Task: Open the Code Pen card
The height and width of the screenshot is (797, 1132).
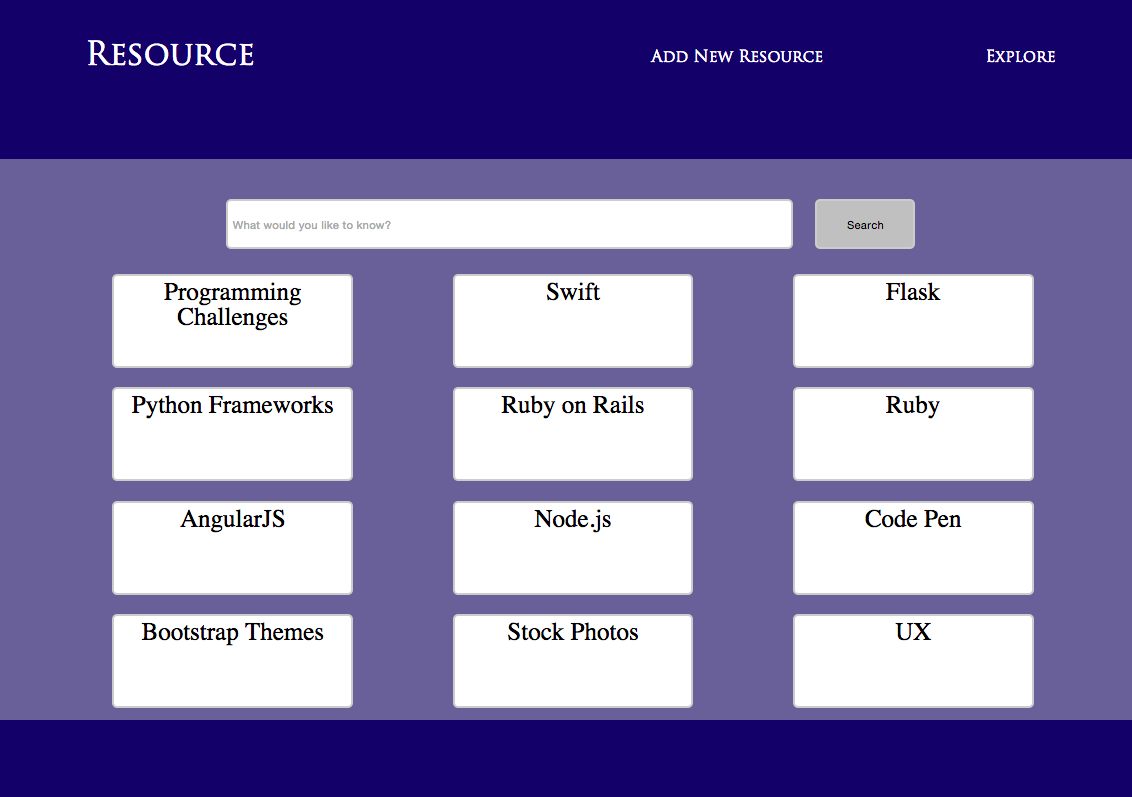Action: tap(913, 548)
